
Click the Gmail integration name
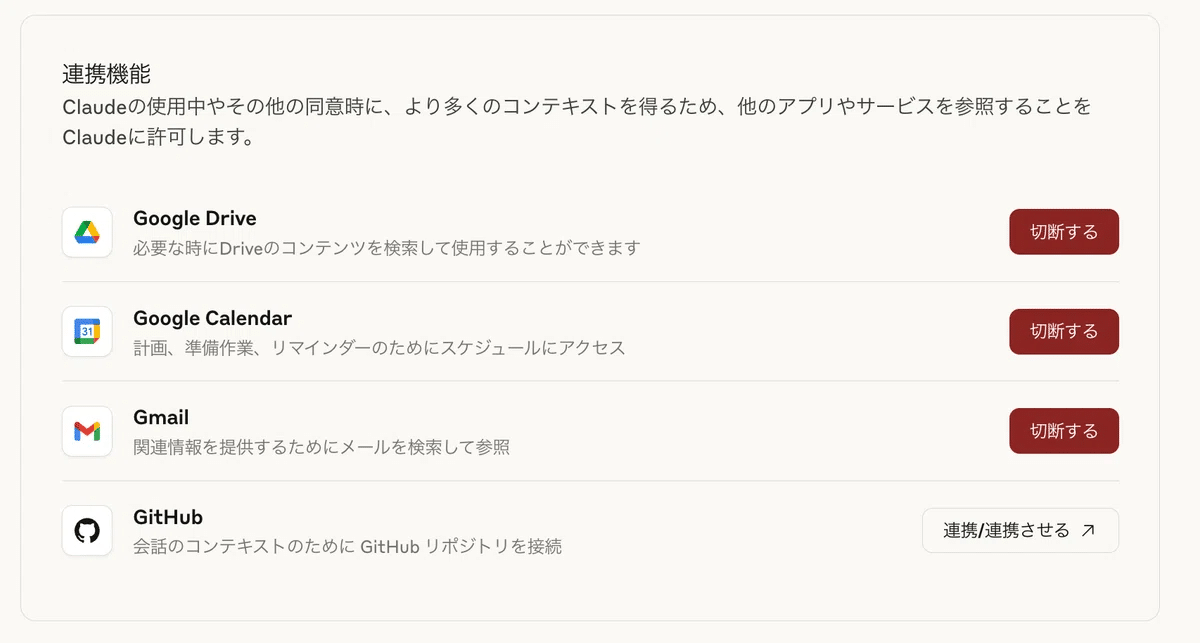coord(161,417)
